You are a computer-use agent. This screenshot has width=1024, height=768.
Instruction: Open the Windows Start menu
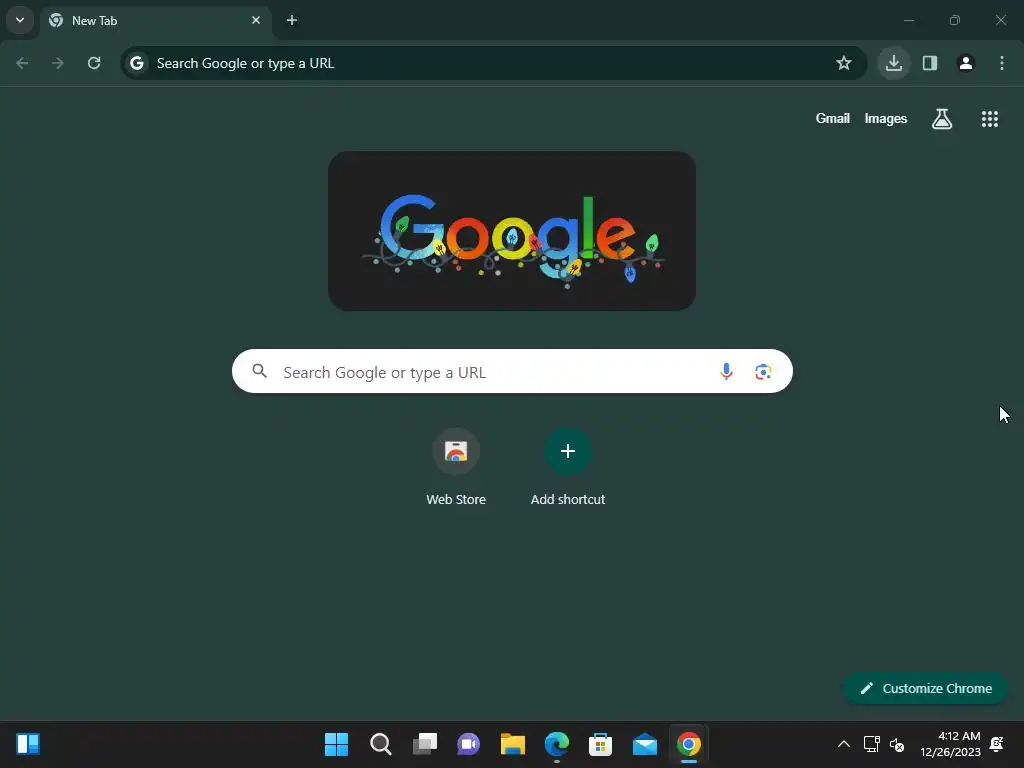coord(336,744)
